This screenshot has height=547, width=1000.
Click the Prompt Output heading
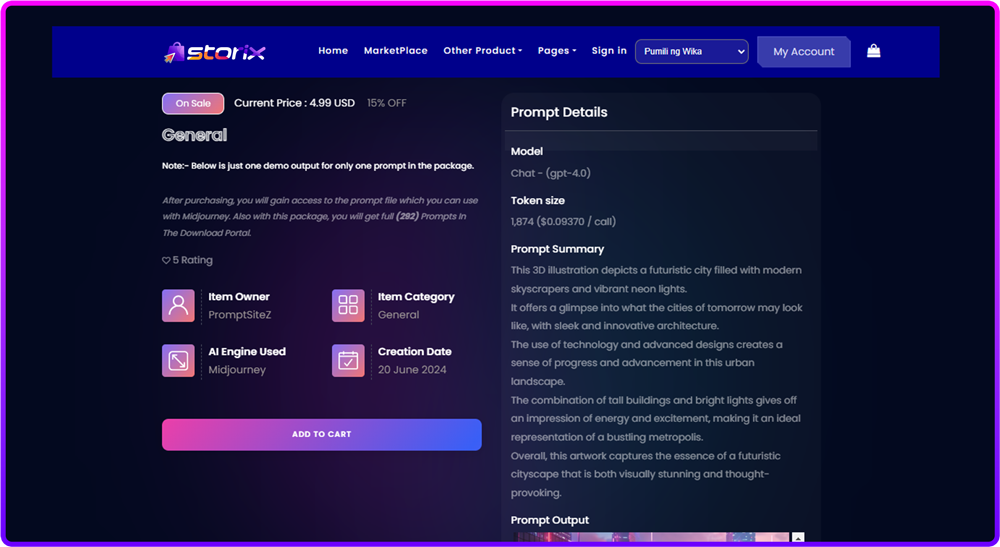[x=550, y=520]
